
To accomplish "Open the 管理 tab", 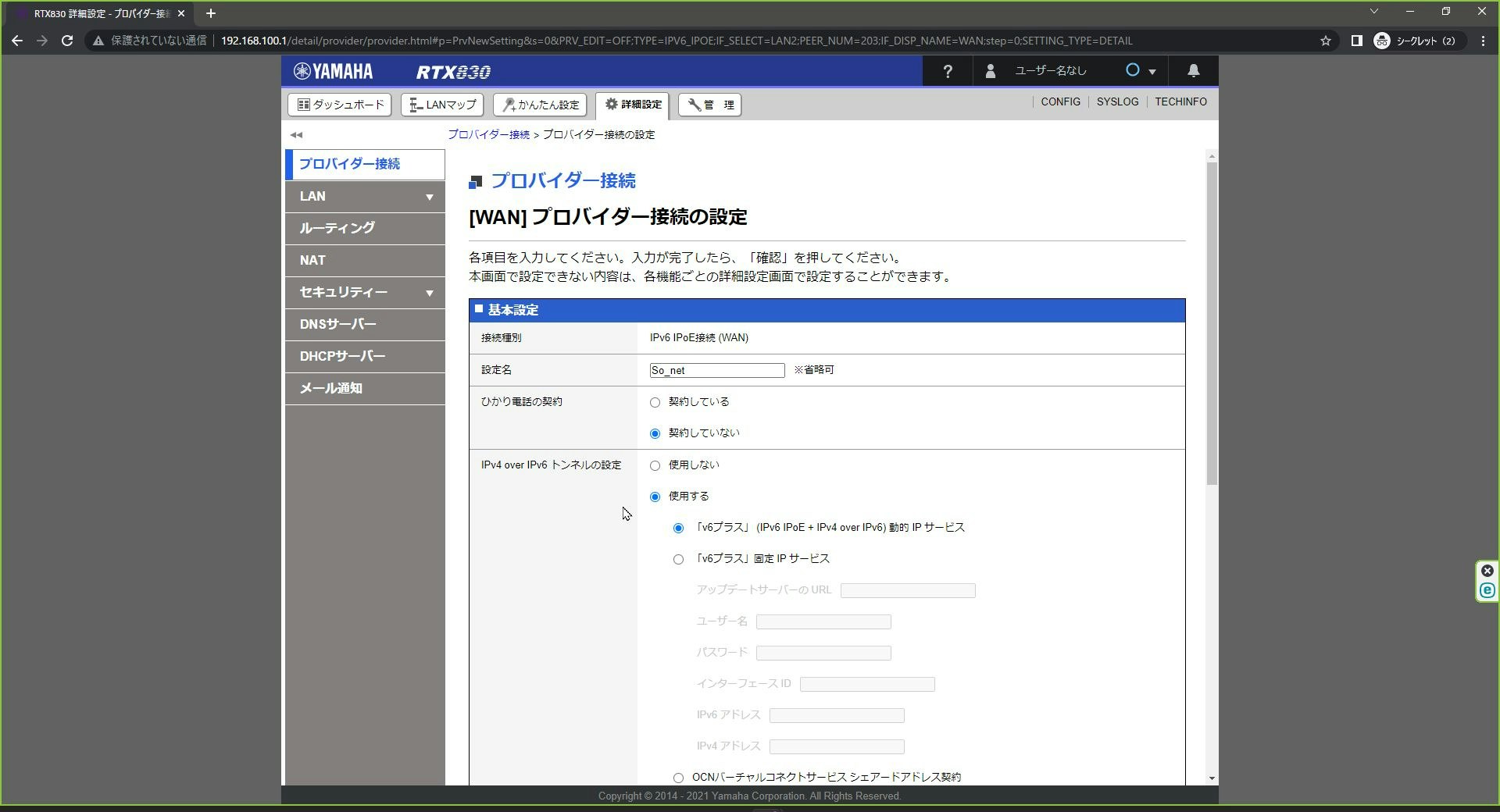I will pyautogui.click(x=710, y=105).
